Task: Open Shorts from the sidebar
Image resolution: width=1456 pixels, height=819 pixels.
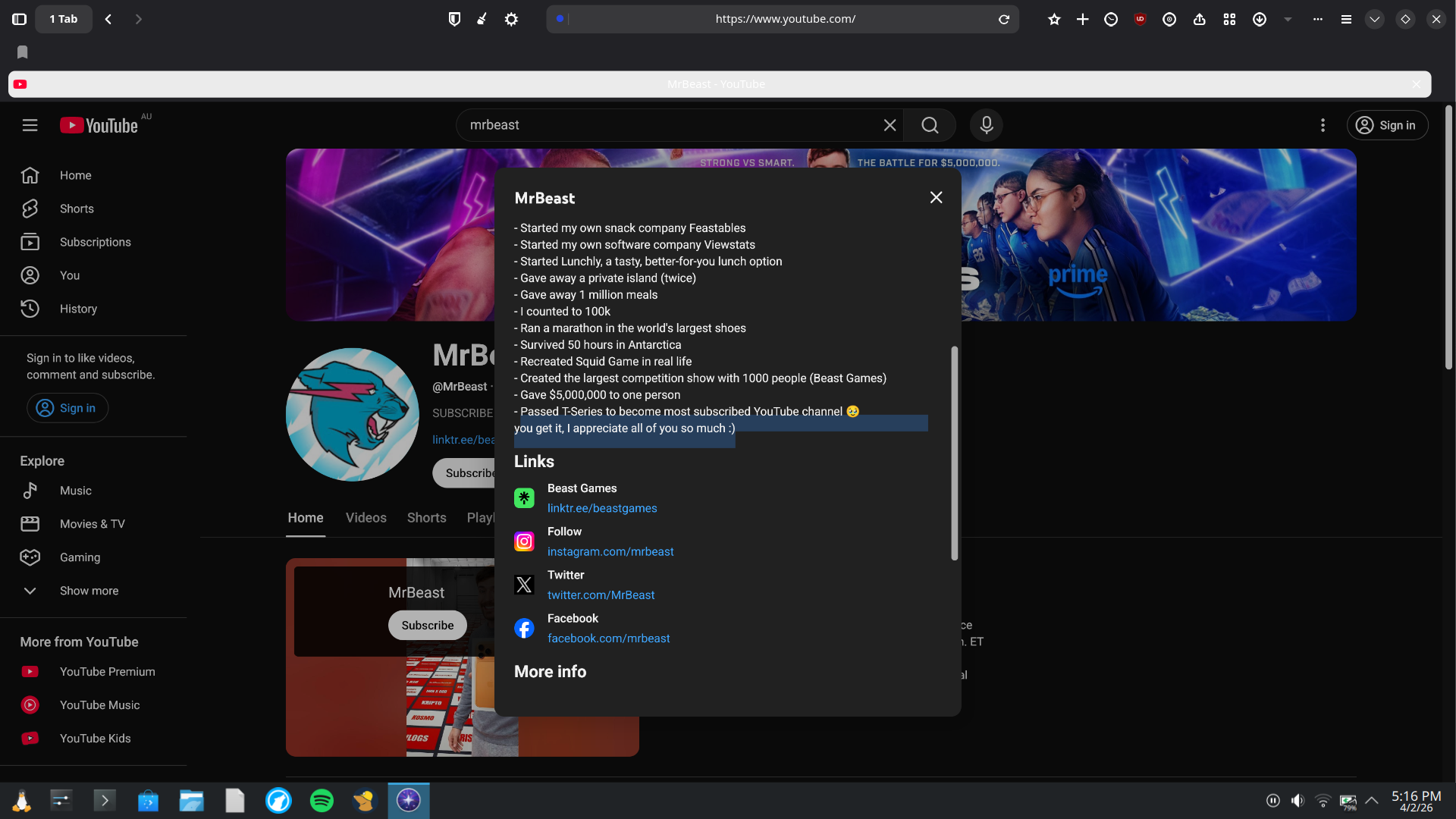Action: (x=77, y=209)
